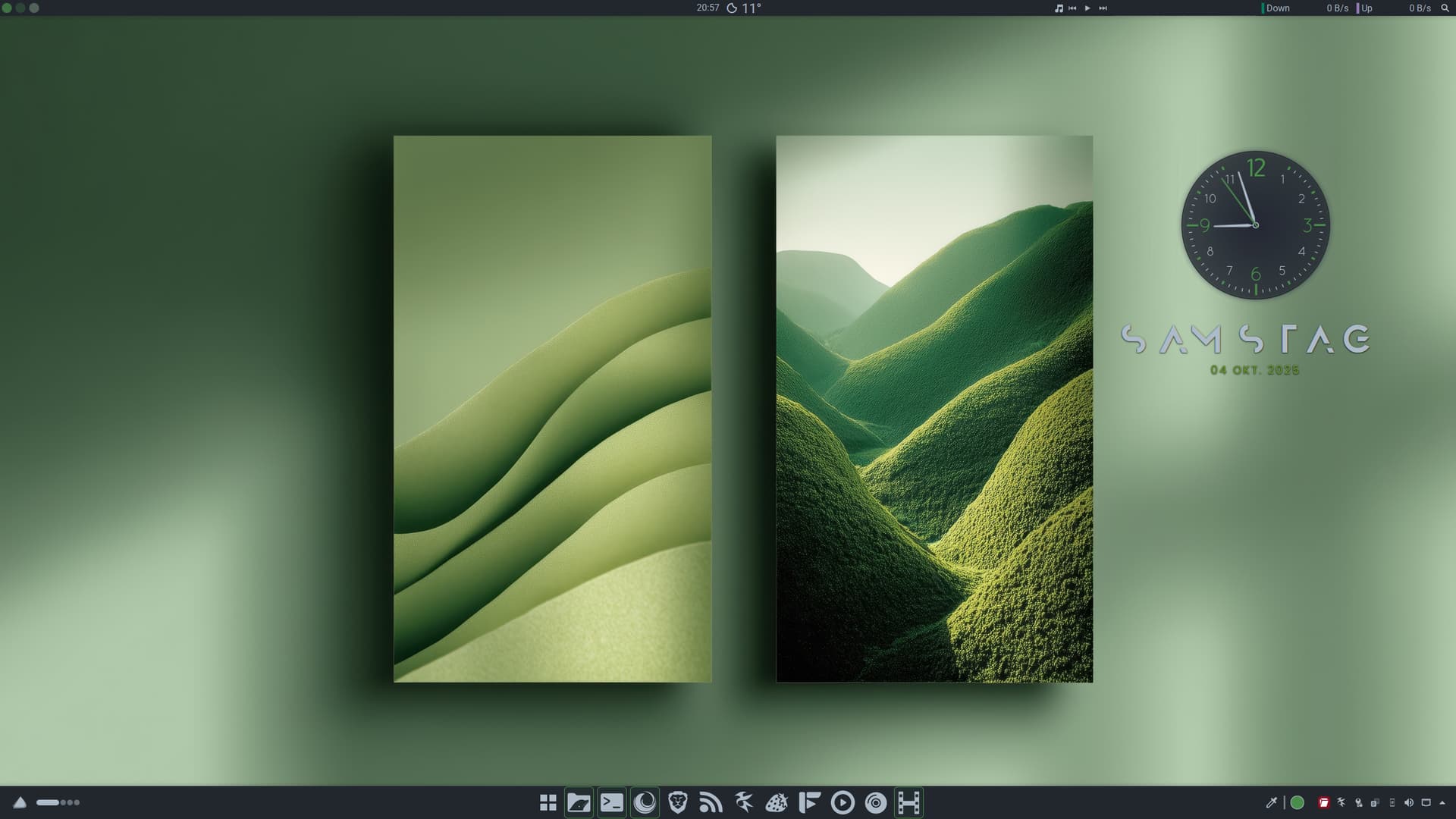Click the green status circle in tray
Viewport: 1456px width, 819px height.
click(x=1298, y=802)
